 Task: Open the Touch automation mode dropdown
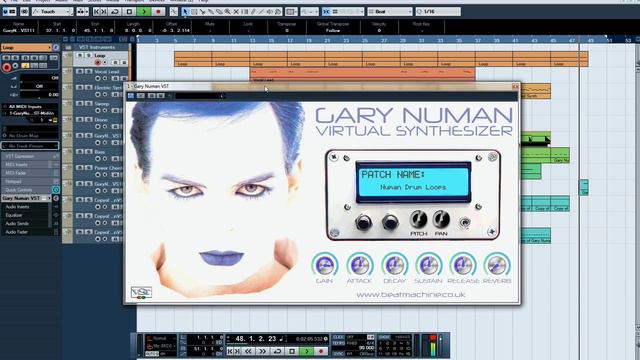tap(53, 12)
